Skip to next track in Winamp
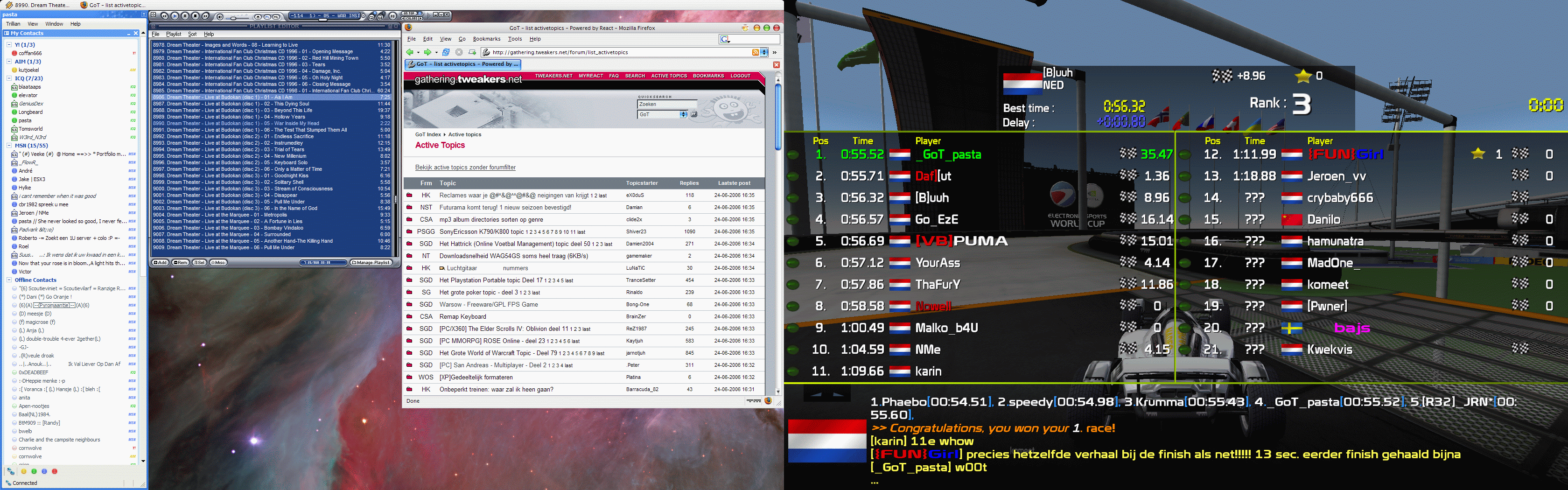This screenshot has height=490, width=1568. [206, 16]
